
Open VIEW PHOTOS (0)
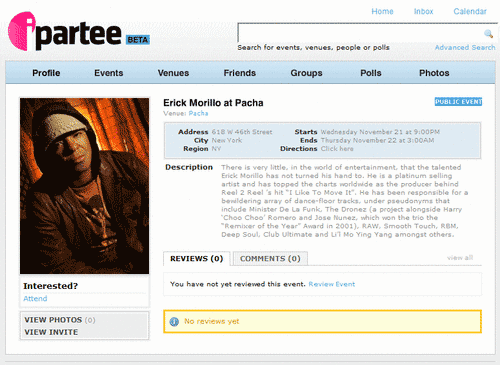click(60, 320)
